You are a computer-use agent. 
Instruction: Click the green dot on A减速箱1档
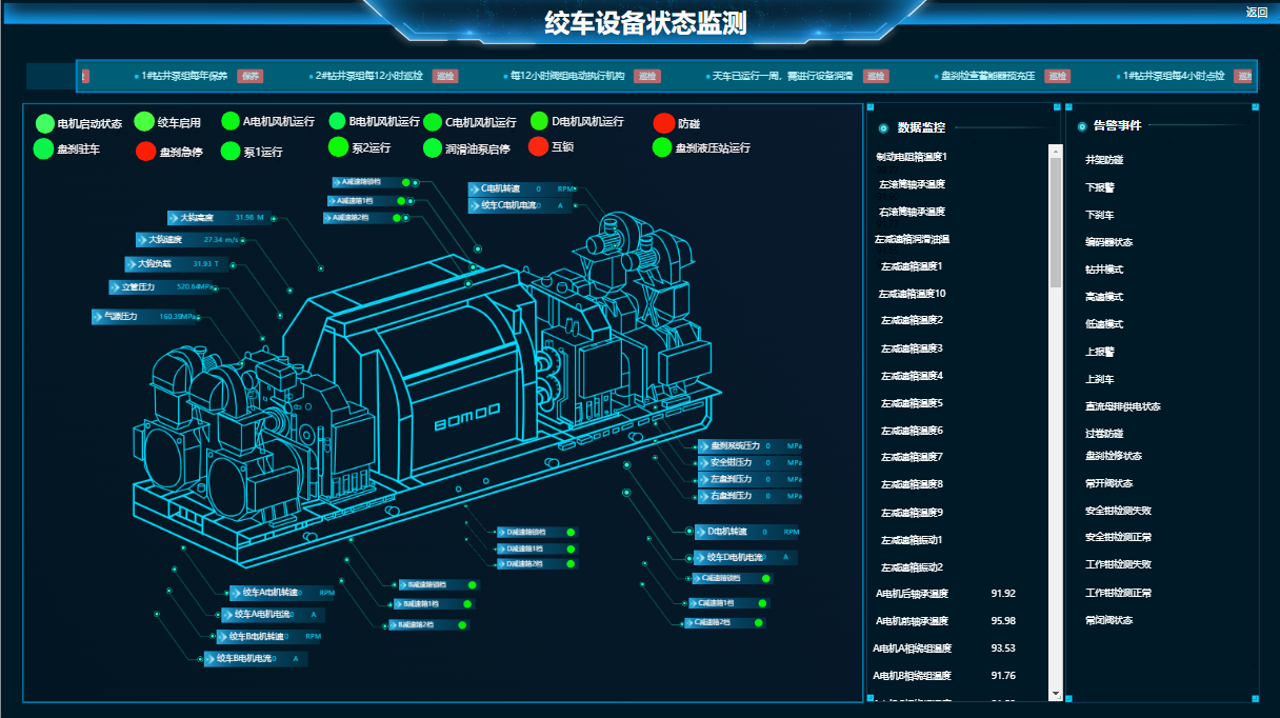pos(401,201)
